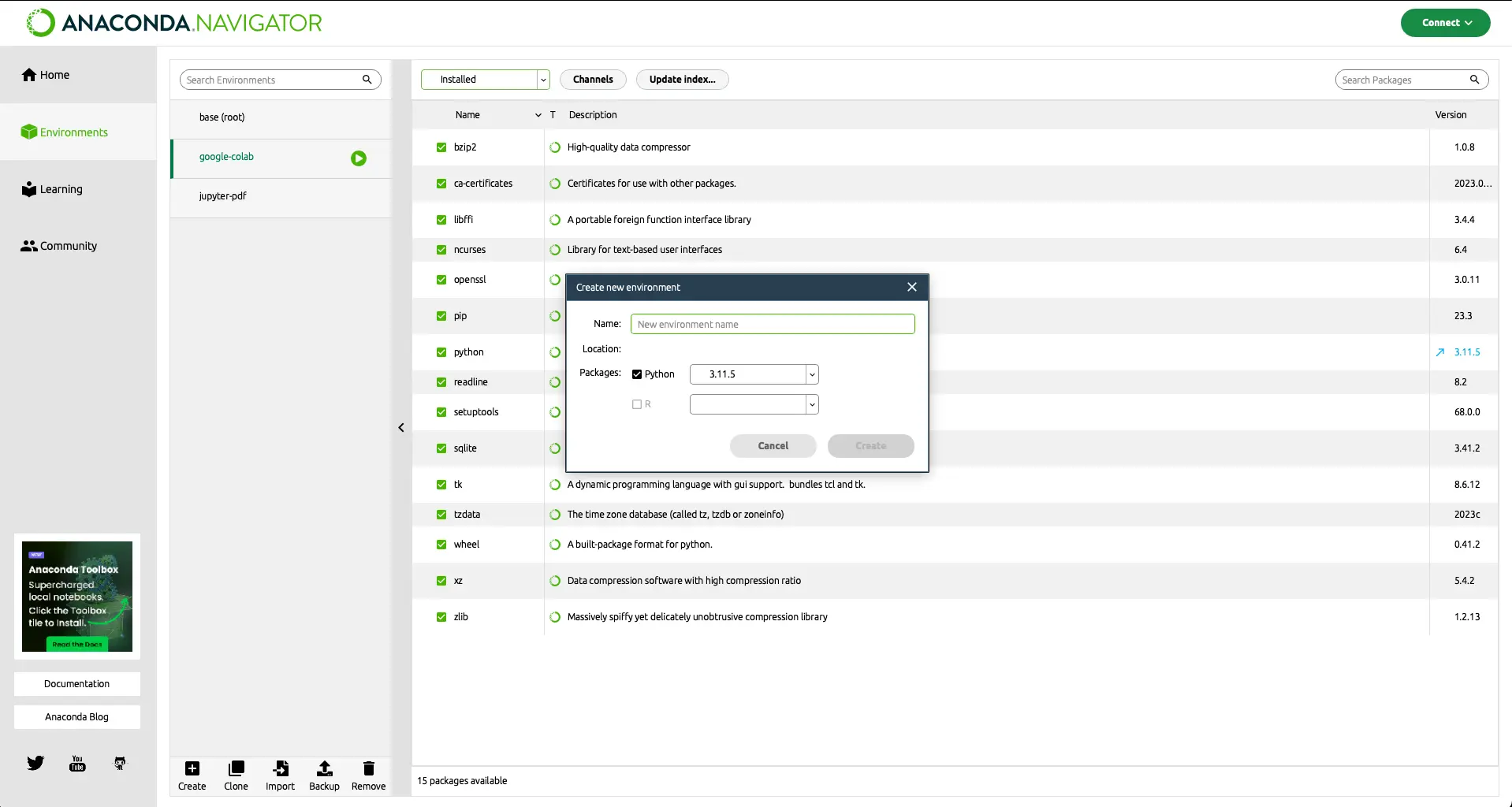Open the Anaconda Toolbox ad thumbnail
Screen dimensions: 1512x807
click(77, 597)
